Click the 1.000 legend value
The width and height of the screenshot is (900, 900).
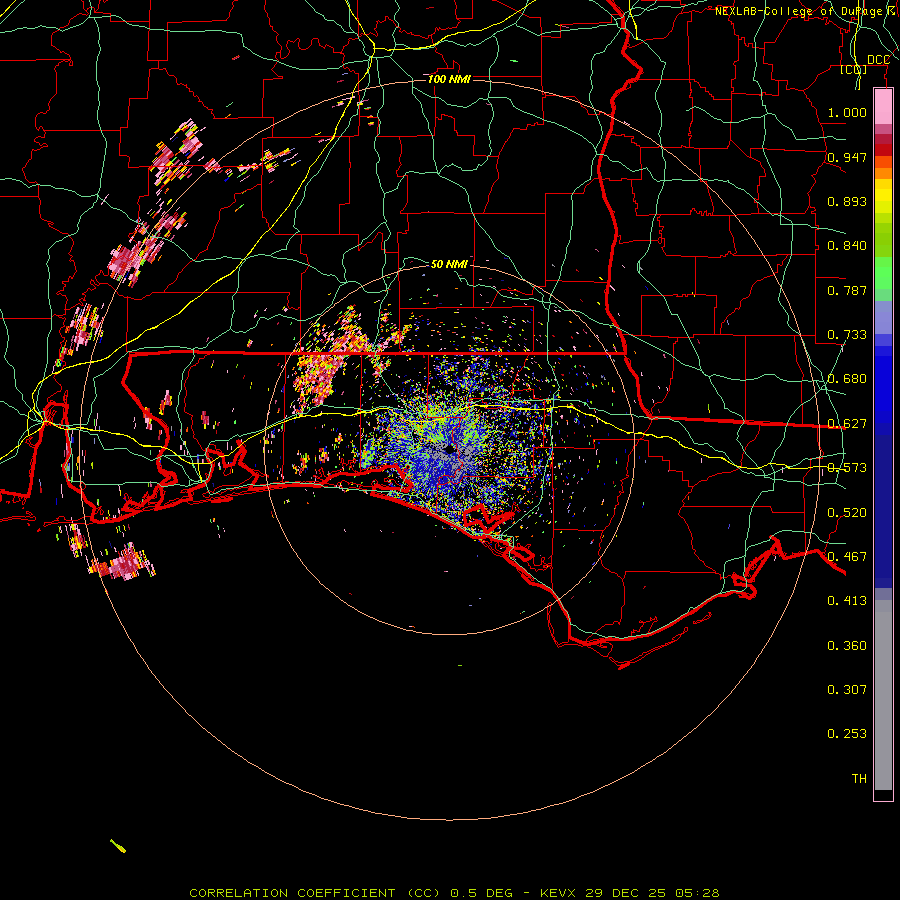point(847,112)
